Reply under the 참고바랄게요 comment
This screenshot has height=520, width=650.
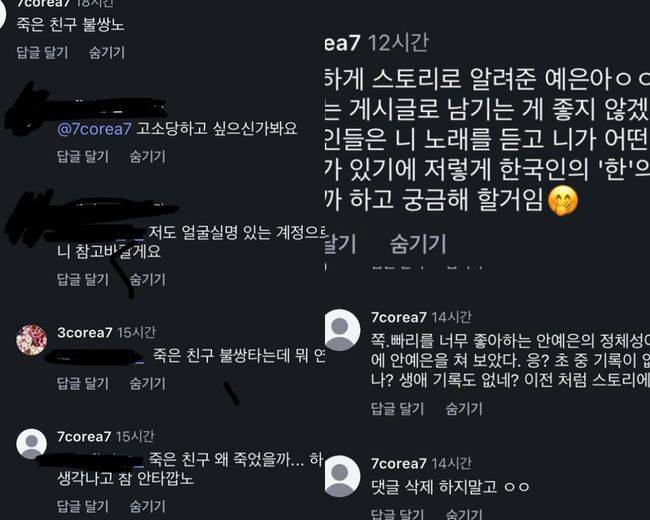82,279
